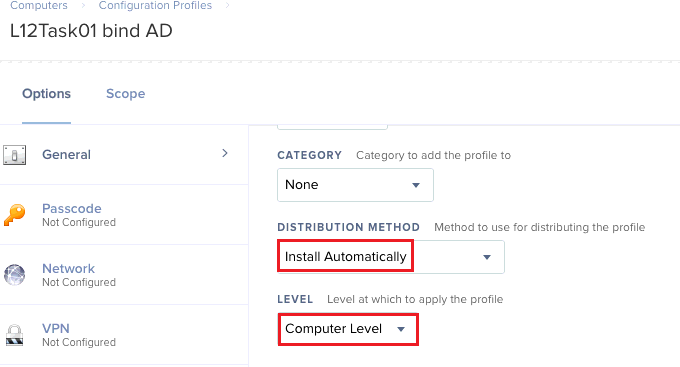Image resolution: width=680 pixels, height=367 pixels.
Task: Open the Configuration Profiles breadcrumb link
Action: pos(155,6)
